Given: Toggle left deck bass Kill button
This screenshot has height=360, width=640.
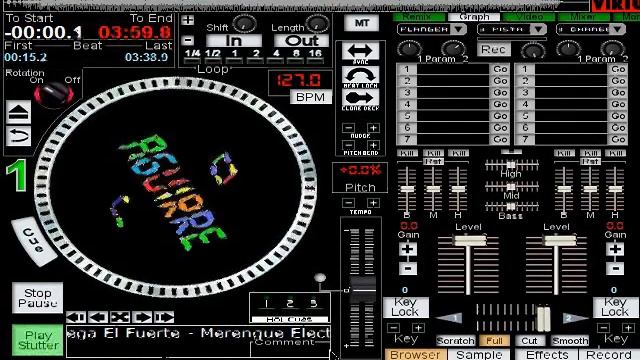Looking at the screenshot, I should [407, 153].
